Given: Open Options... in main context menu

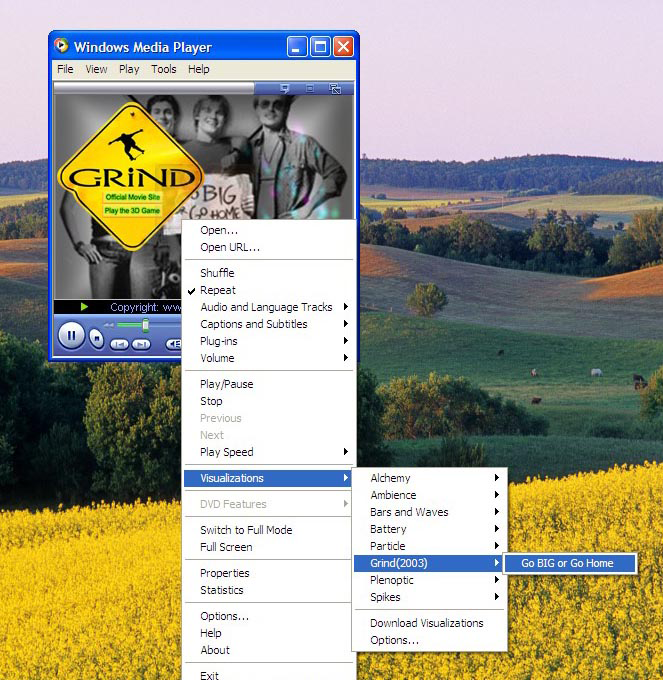Looking at the screenshot, I should point(268,616).
